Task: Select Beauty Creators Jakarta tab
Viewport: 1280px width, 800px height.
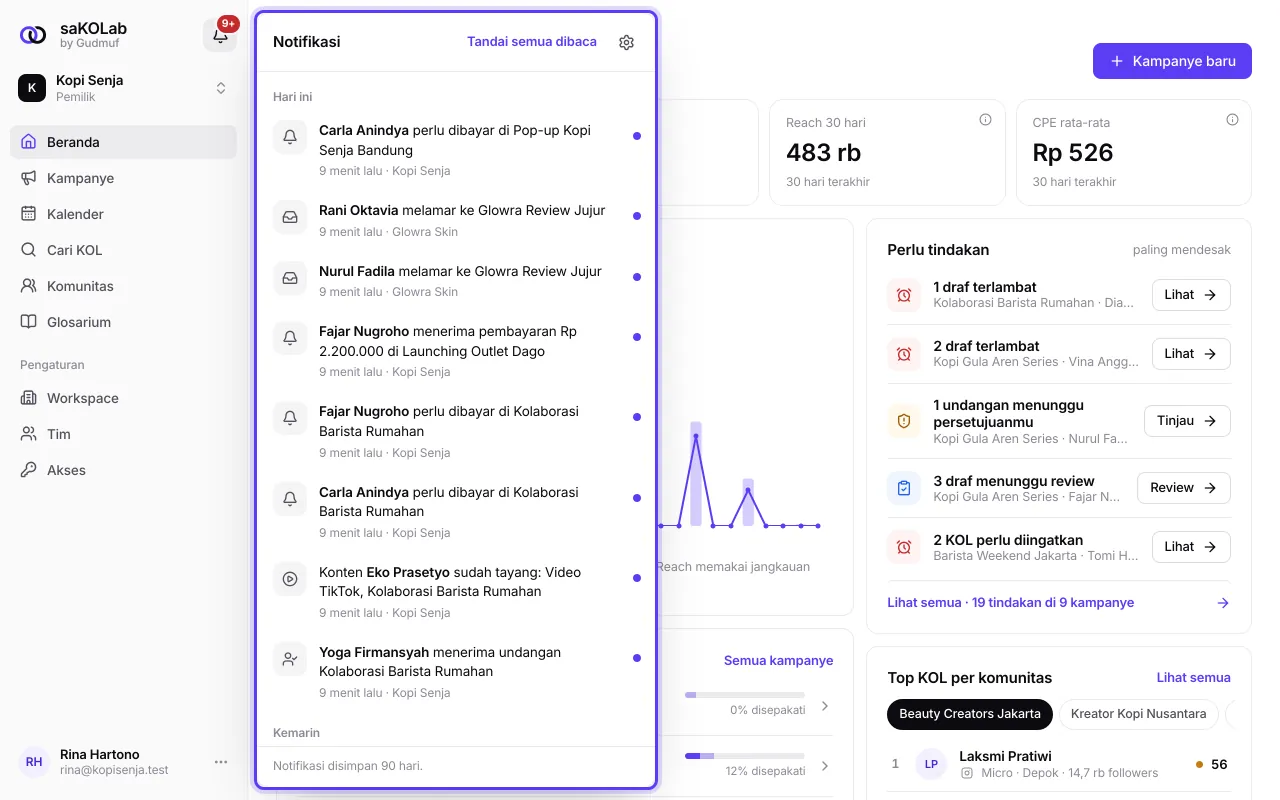Action: (x=970, y=714)
